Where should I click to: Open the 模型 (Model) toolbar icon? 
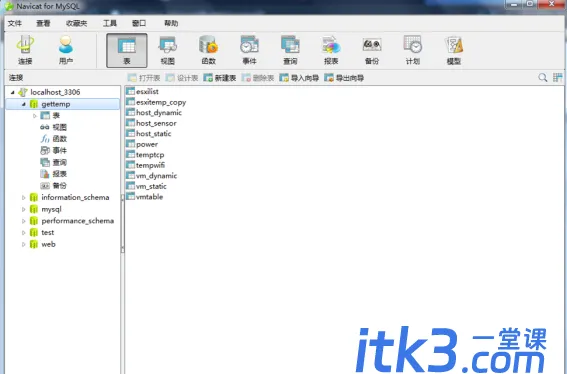pyautogui.click(x=453, y=50)
